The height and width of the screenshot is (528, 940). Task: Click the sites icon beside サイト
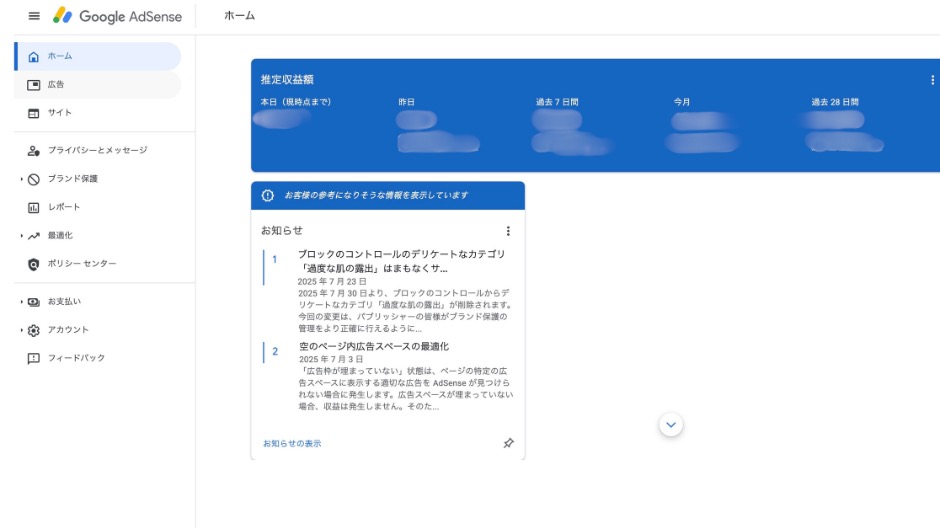[34, 113]
